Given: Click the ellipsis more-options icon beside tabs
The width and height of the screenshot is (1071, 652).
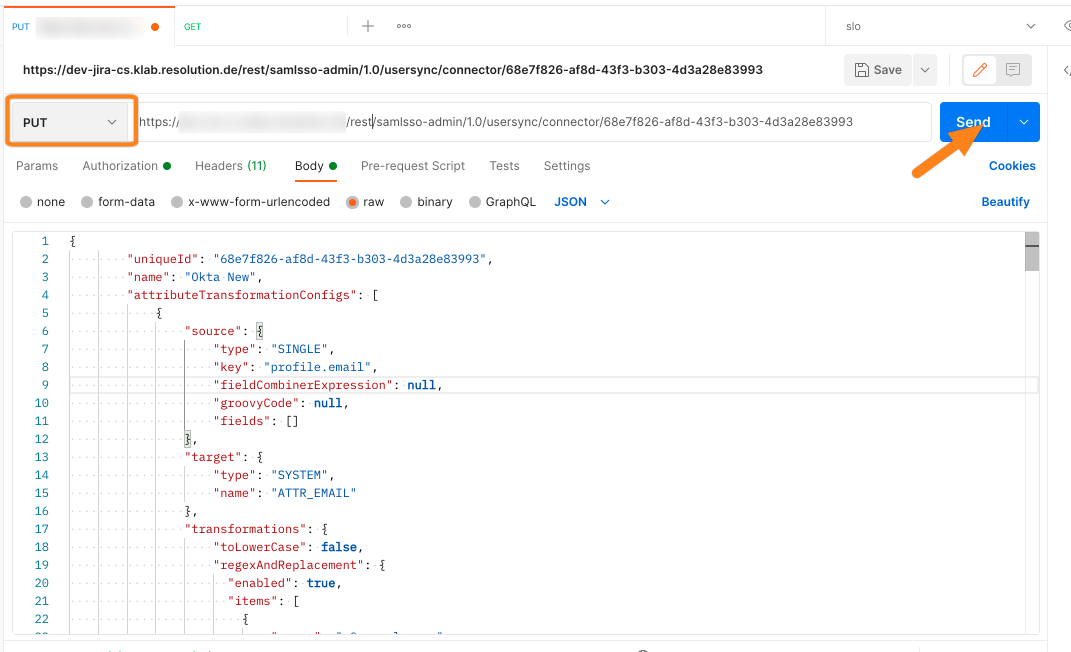Looking at the screenshot, I should [403, 26].
